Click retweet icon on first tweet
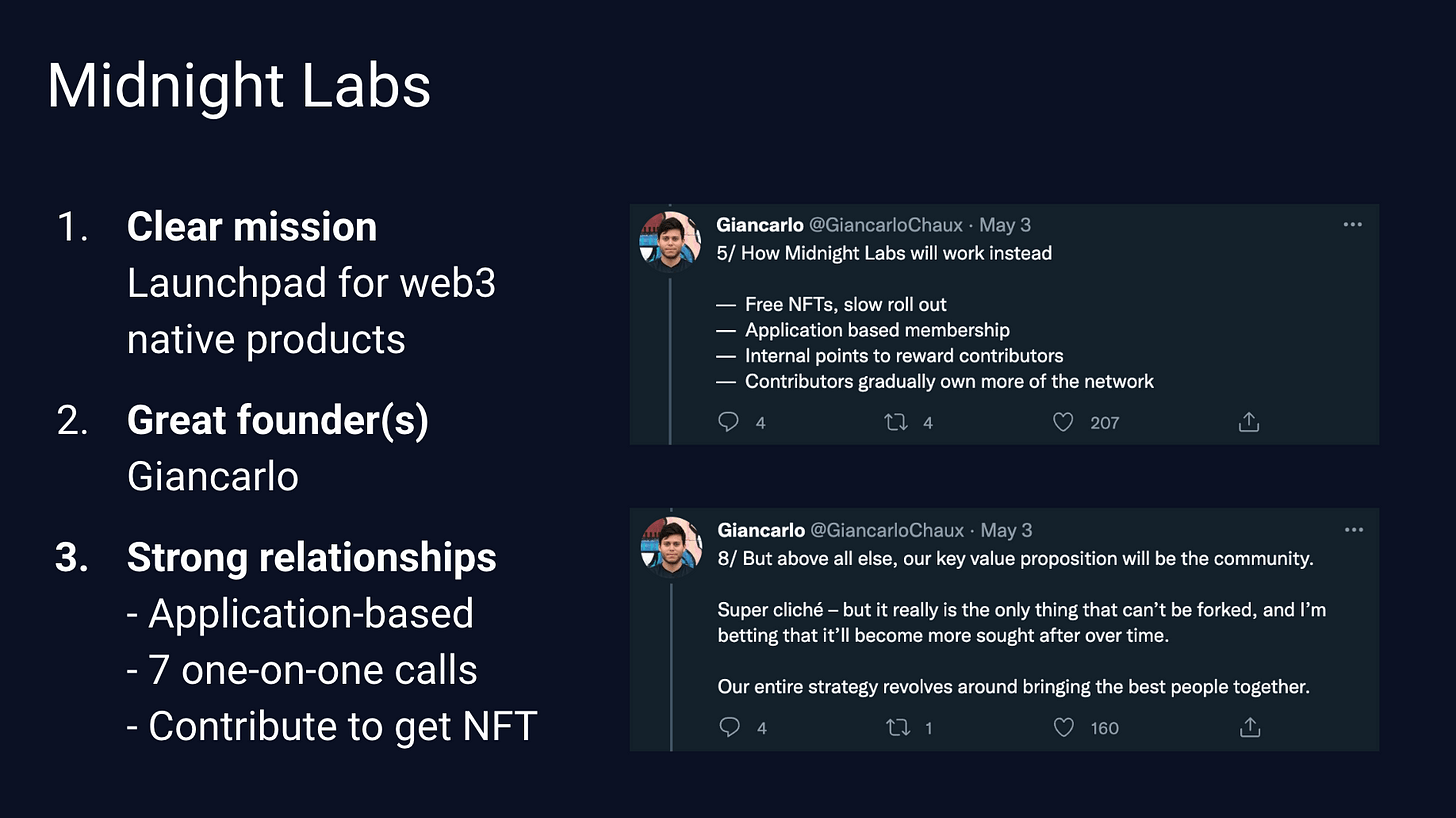Viewport: 1456px width, 818px height. [x=896, y=423]
